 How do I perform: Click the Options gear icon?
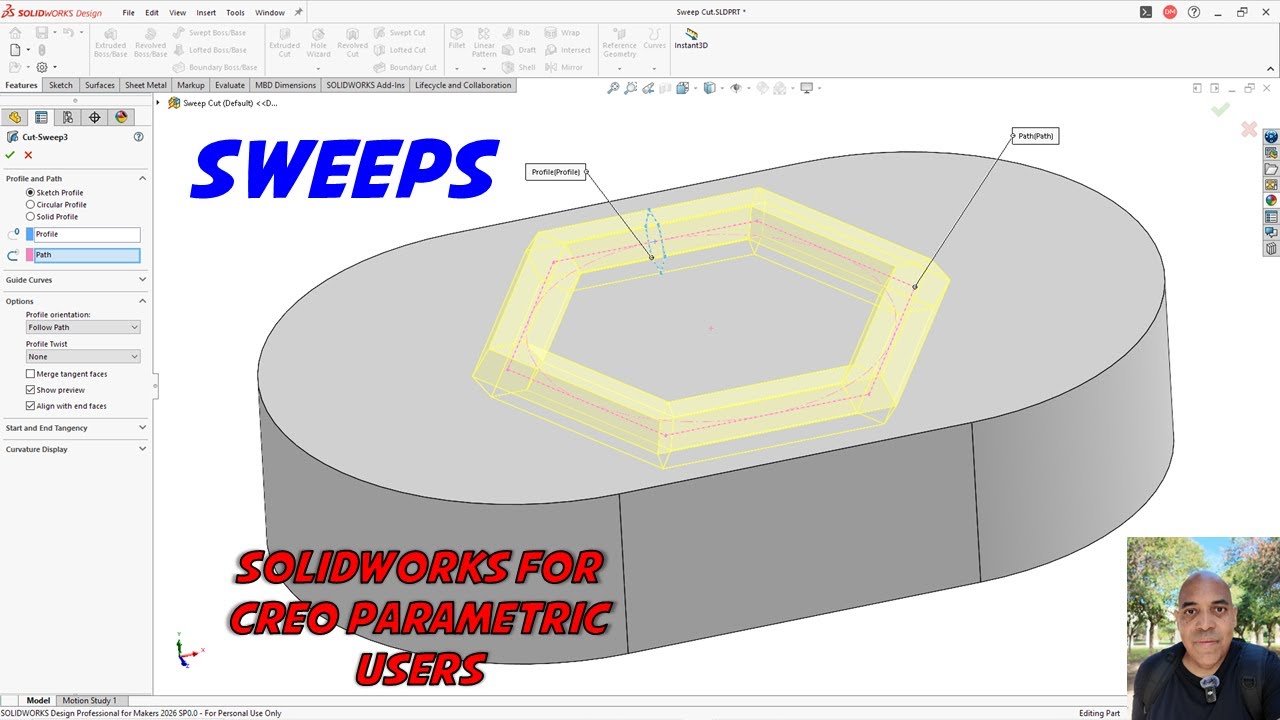41,67
